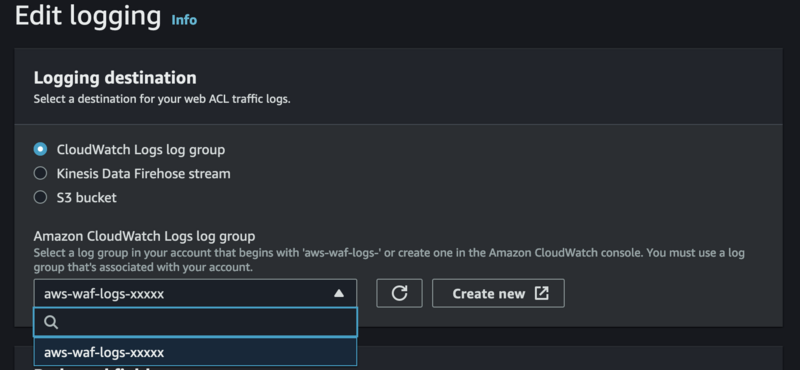The height and width of the screenshot is (370, 800).
Task: Click the upward triangle arrow of the dropdown
Action: (339, 293)
